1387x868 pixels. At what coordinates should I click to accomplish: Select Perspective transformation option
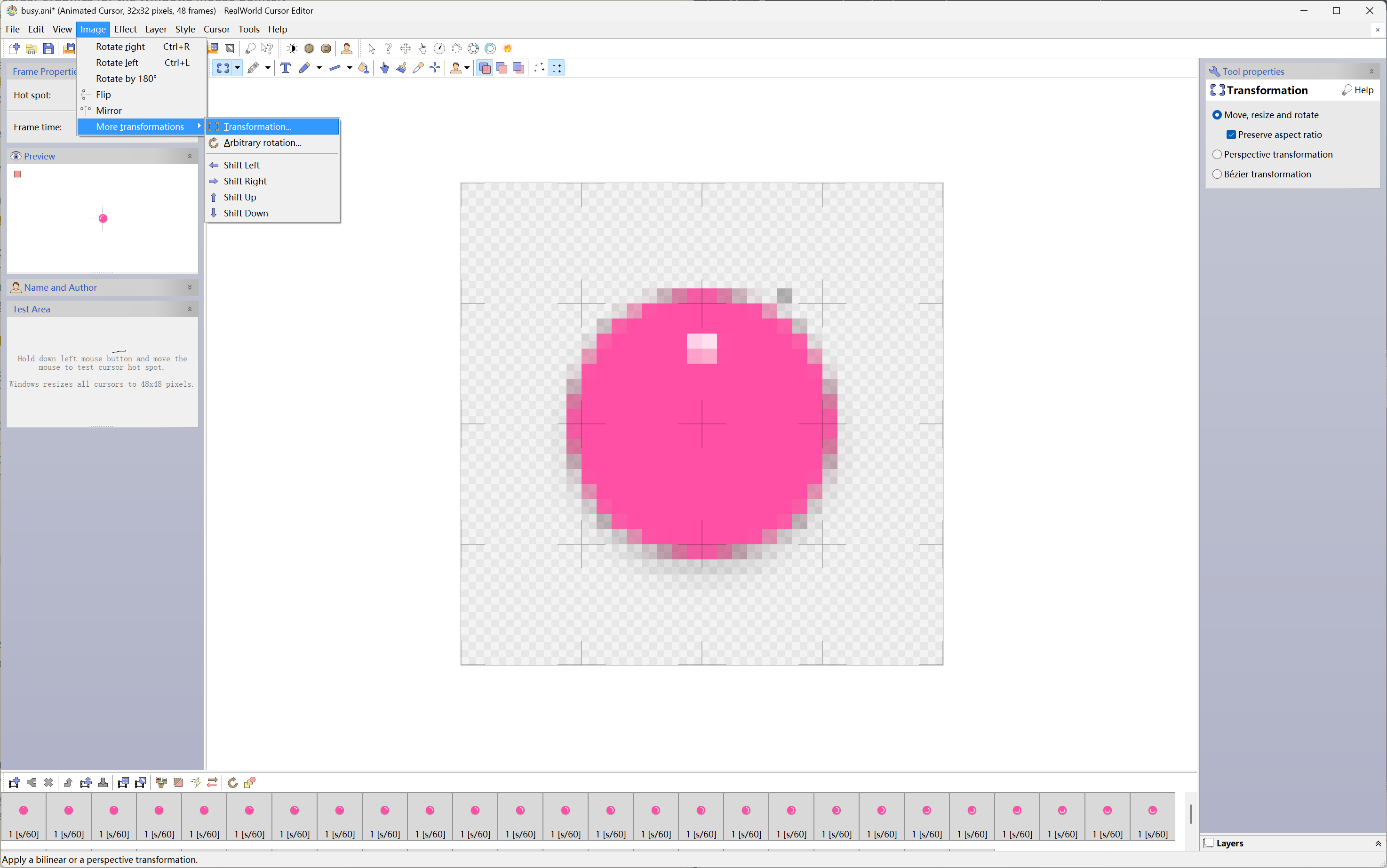tap(1217, 154)
